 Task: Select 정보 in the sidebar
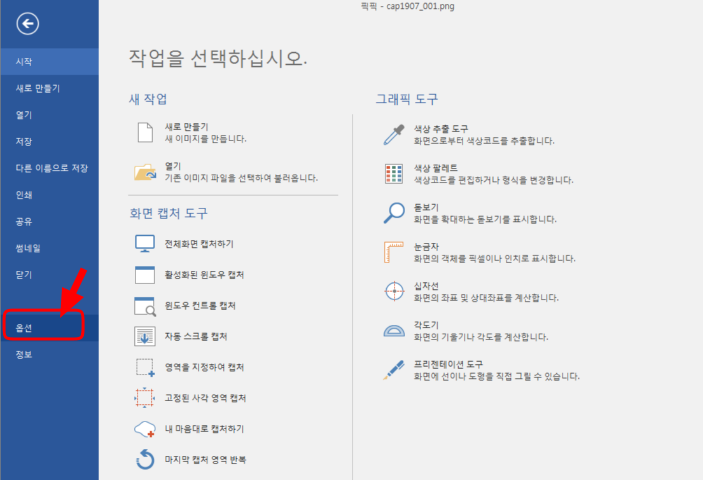click(49, 355)
